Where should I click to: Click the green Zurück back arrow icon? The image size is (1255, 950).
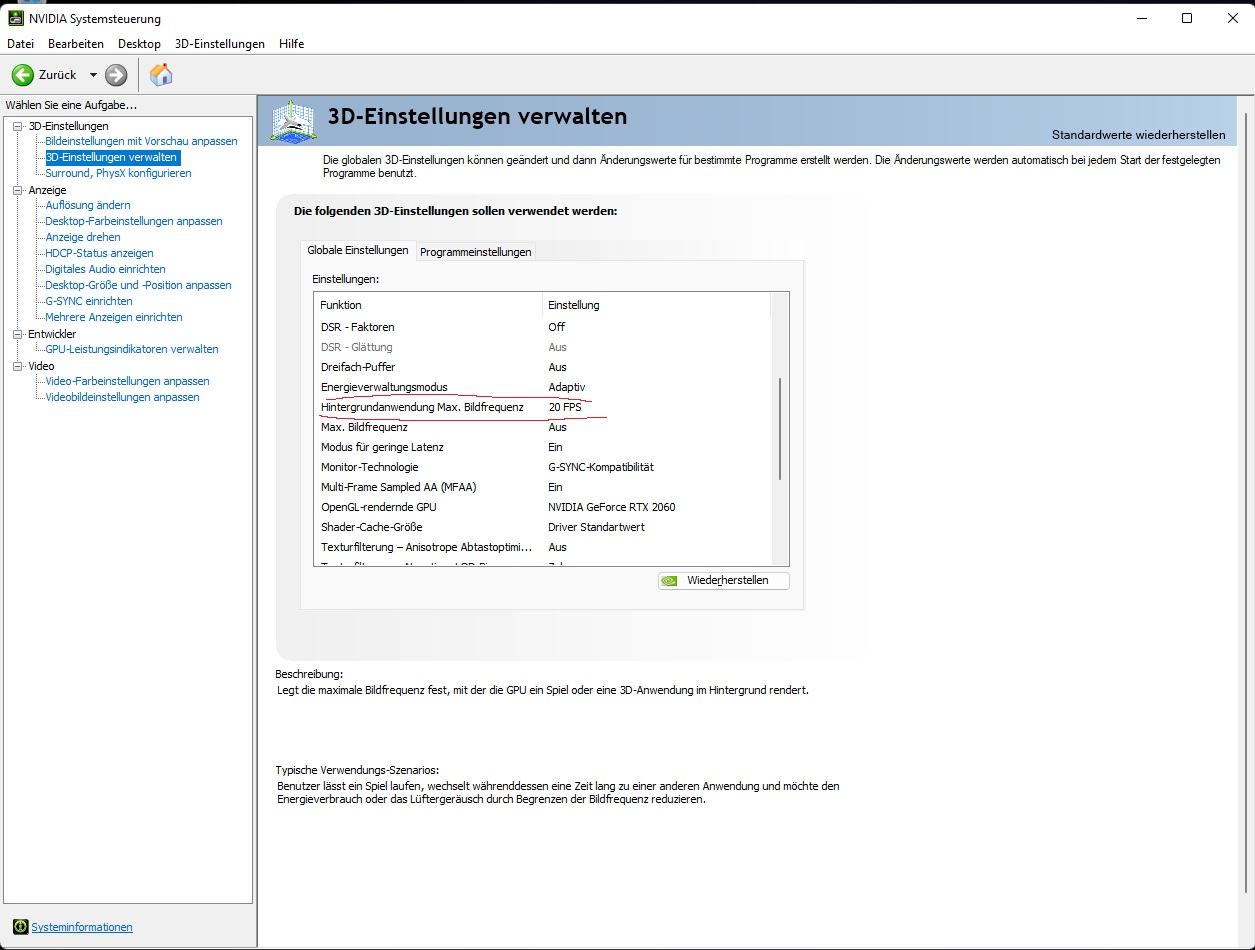[x=23, y=75]
